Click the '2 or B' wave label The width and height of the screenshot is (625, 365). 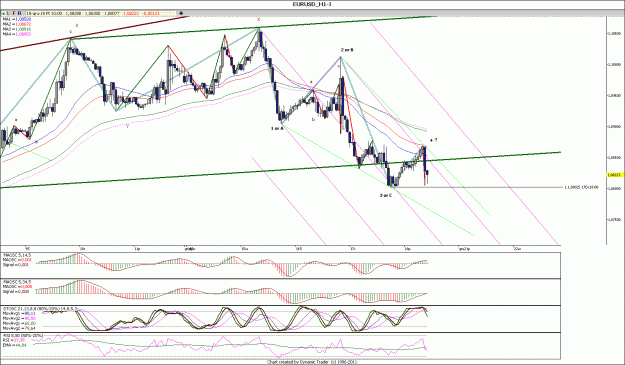pos(347,50)
